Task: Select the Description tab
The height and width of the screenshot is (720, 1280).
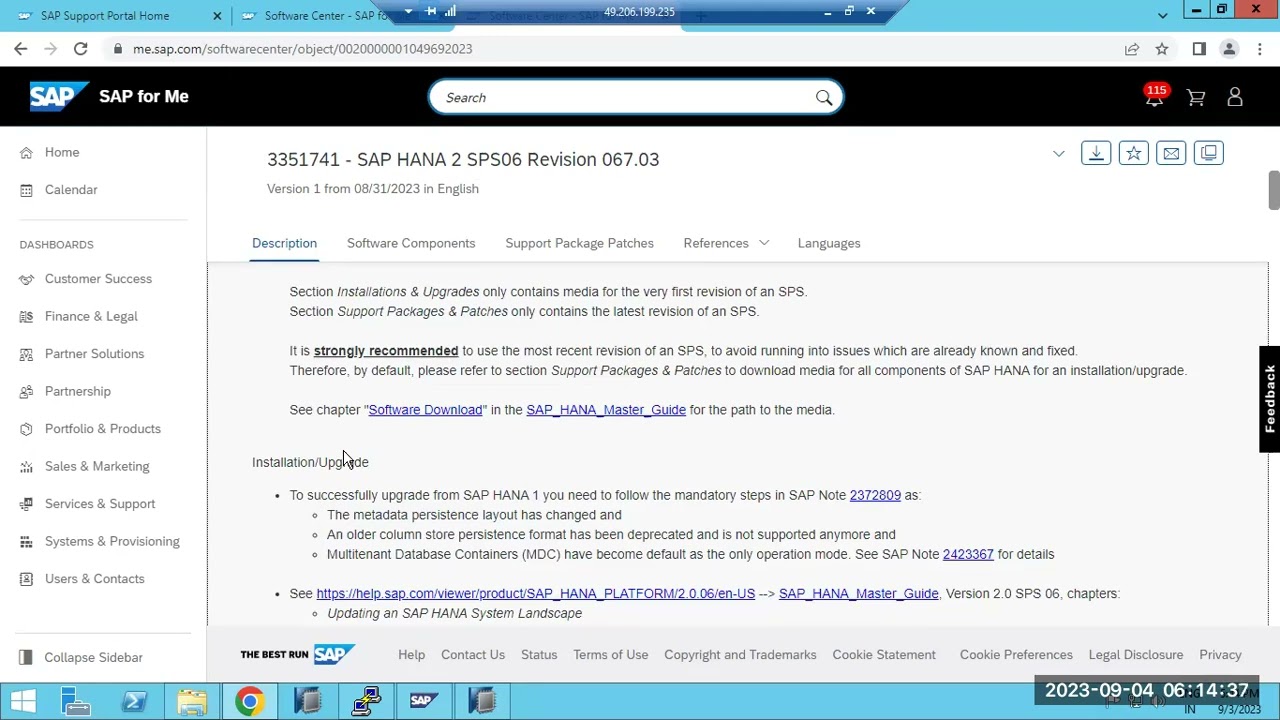Action: 284,243
